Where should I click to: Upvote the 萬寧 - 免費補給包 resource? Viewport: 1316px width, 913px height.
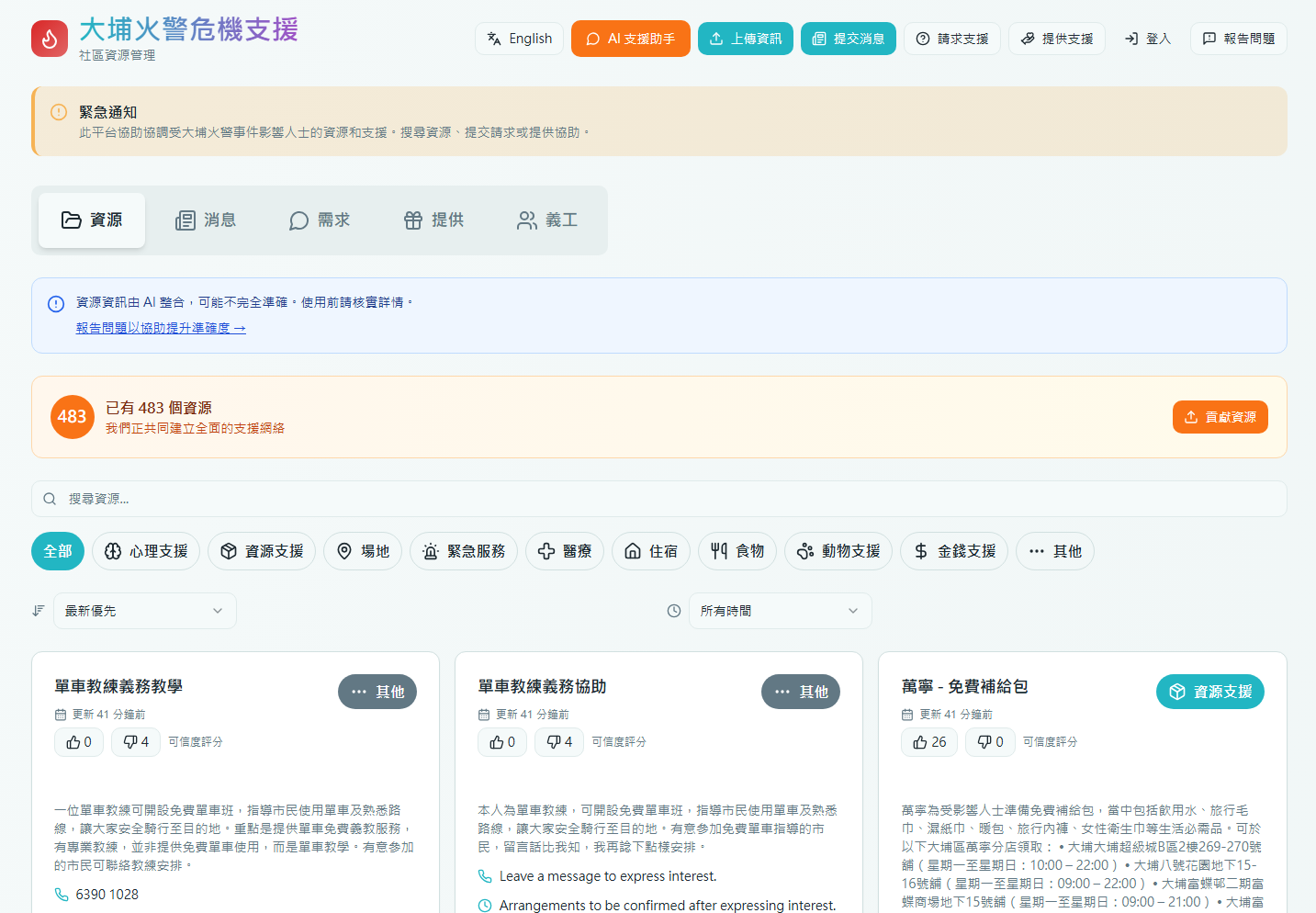pyautogui.click(x=929, y=742)
